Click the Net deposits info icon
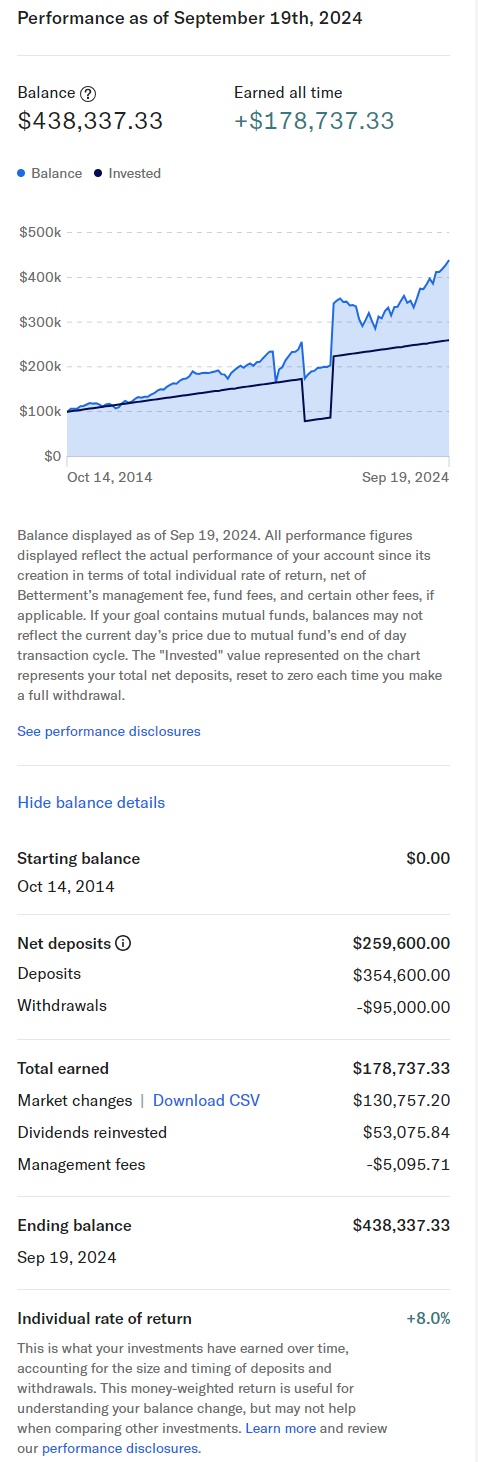This screenshot has width=478, height=1462. (124, 943)
